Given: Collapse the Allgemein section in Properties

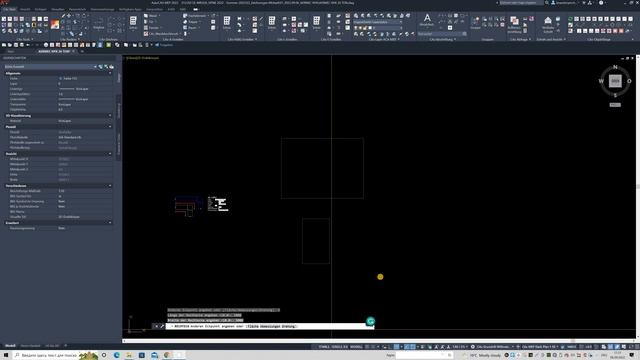Looking at the screenshot, I should point(110,73).
